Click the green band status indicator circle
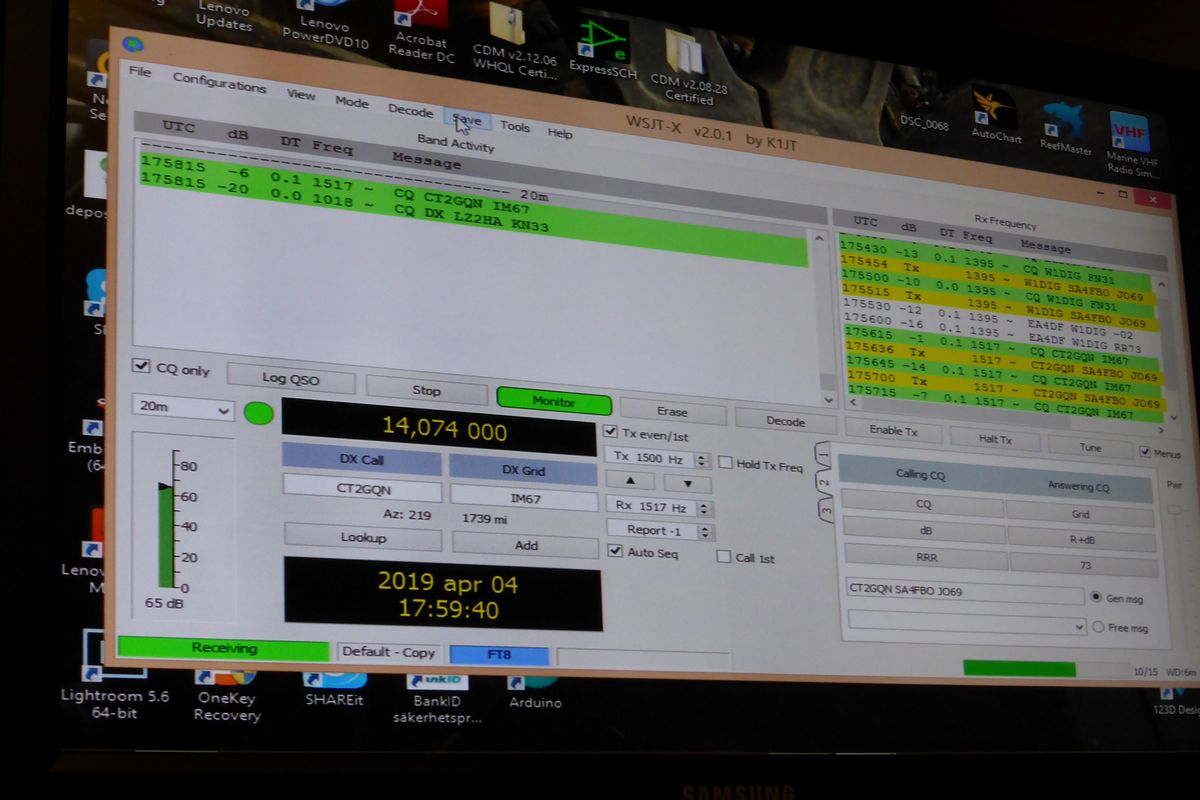This screenshot has width=1200, height=800. [x=258, y=413]
